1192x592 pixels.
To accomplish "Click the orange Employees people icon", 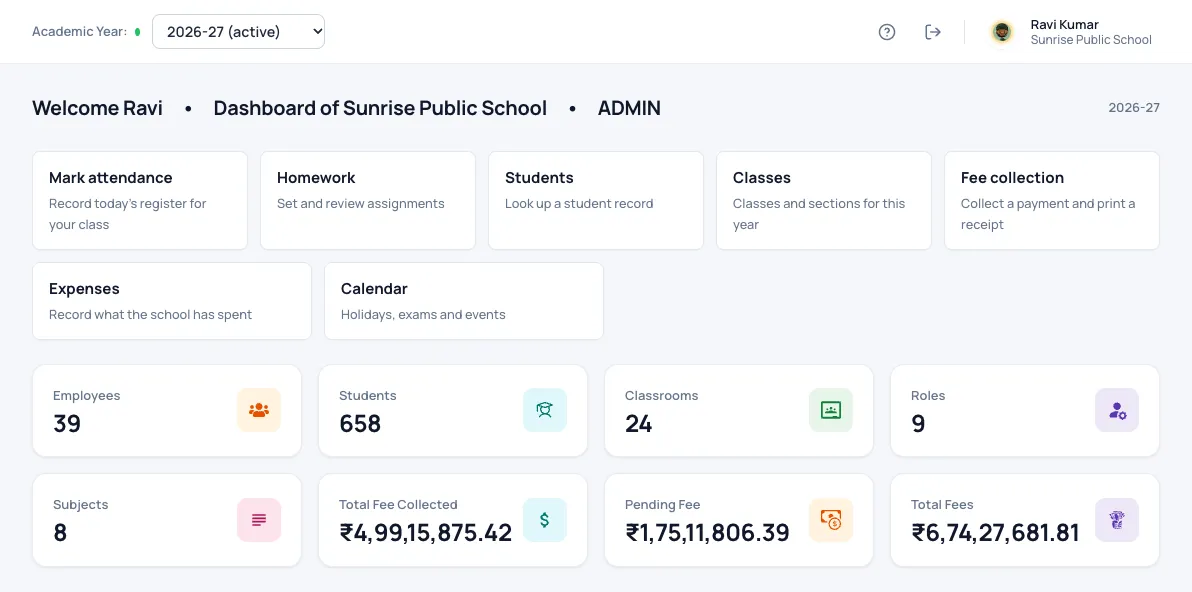I will point(258,410).
